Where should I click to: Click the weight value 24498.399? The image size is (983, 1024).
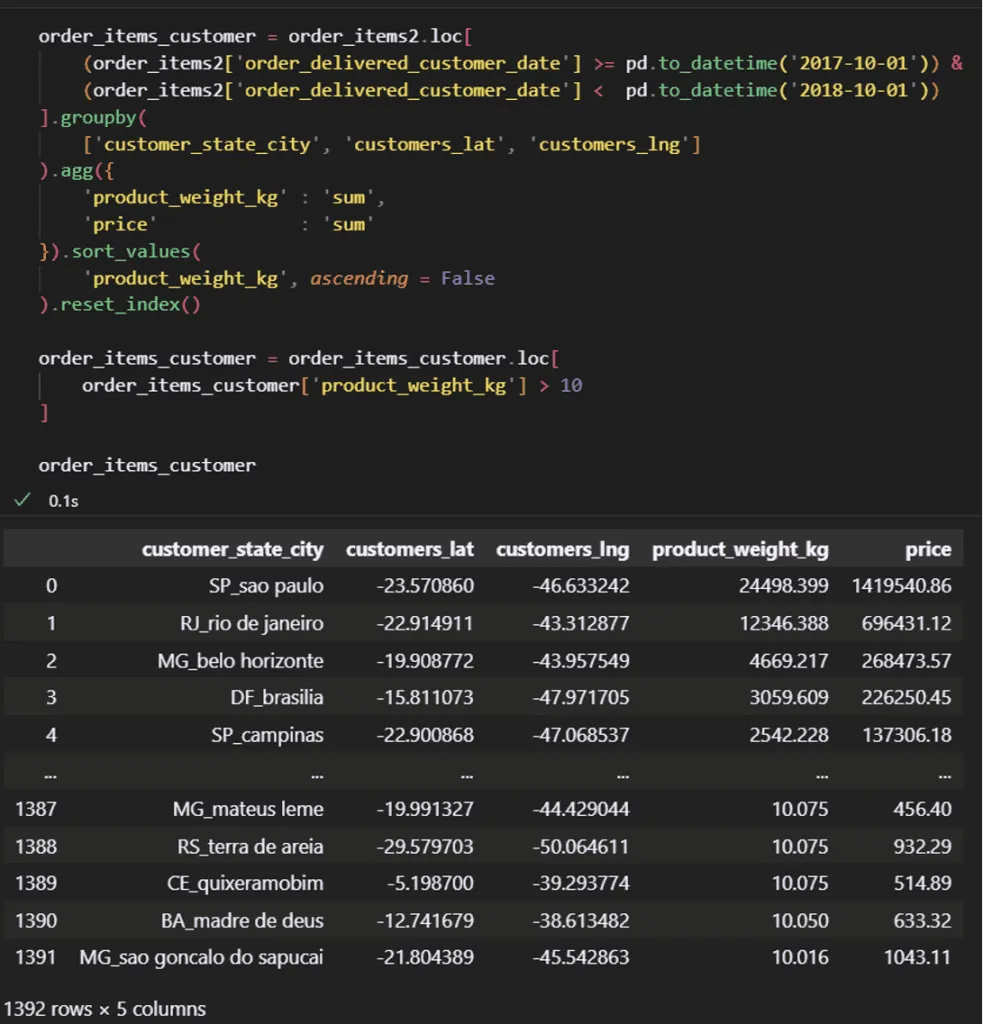coord(783,586)
